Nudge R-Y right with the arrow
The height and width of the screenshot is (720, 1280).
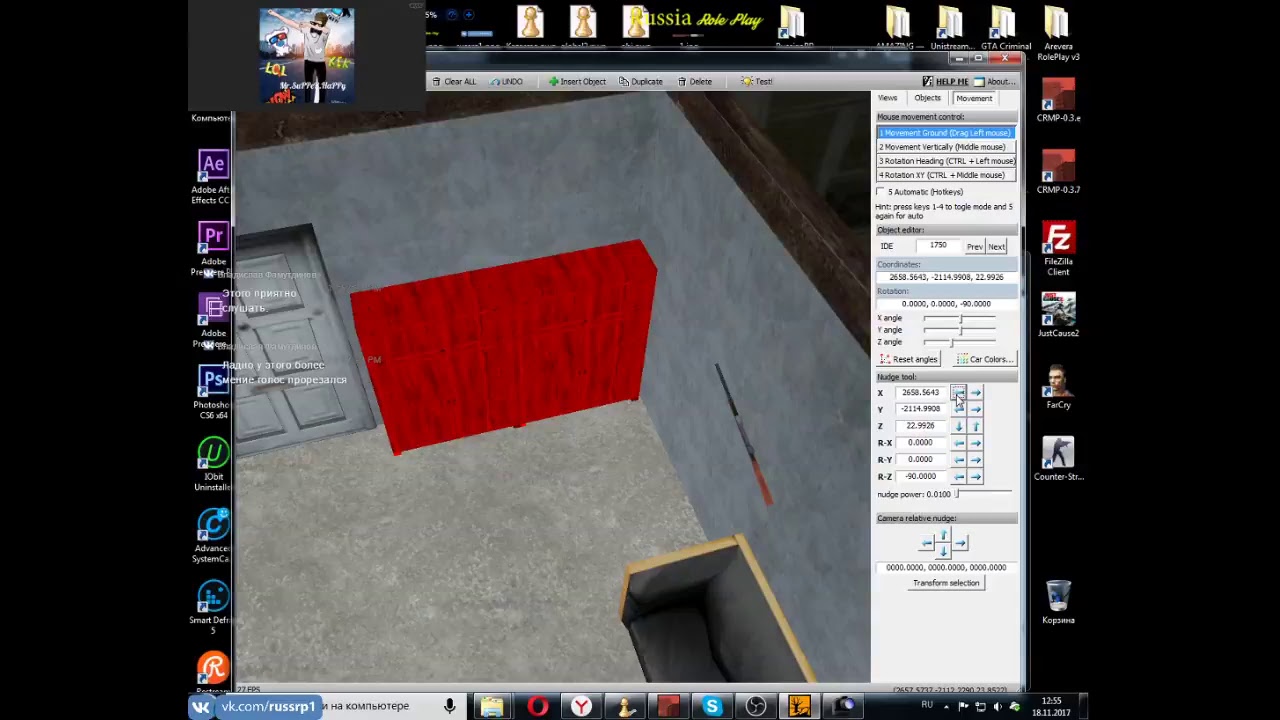(x=975, y=460)
